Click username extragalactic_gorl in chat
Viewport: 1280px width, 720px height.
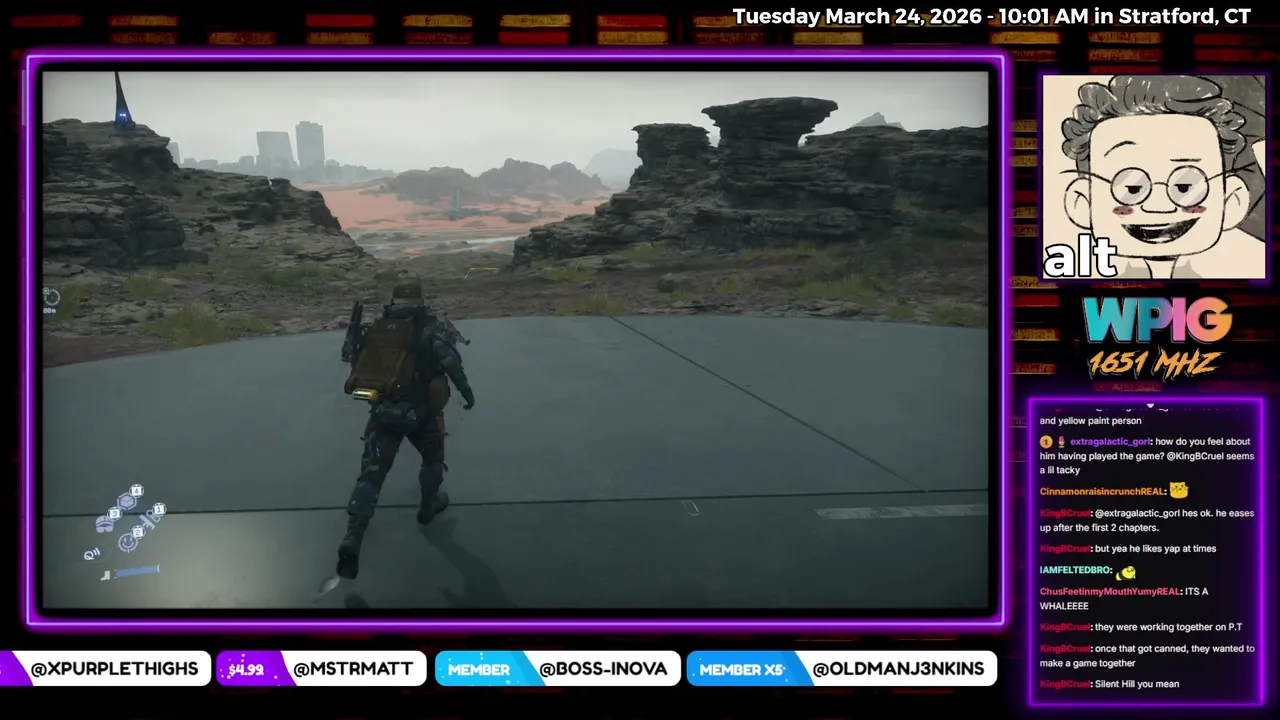[1110, 442]
